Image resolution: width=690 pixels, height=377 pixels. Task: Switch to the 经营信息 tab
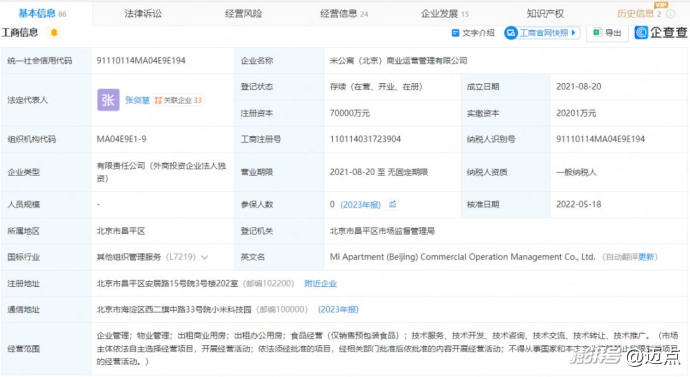click(344, 14)
